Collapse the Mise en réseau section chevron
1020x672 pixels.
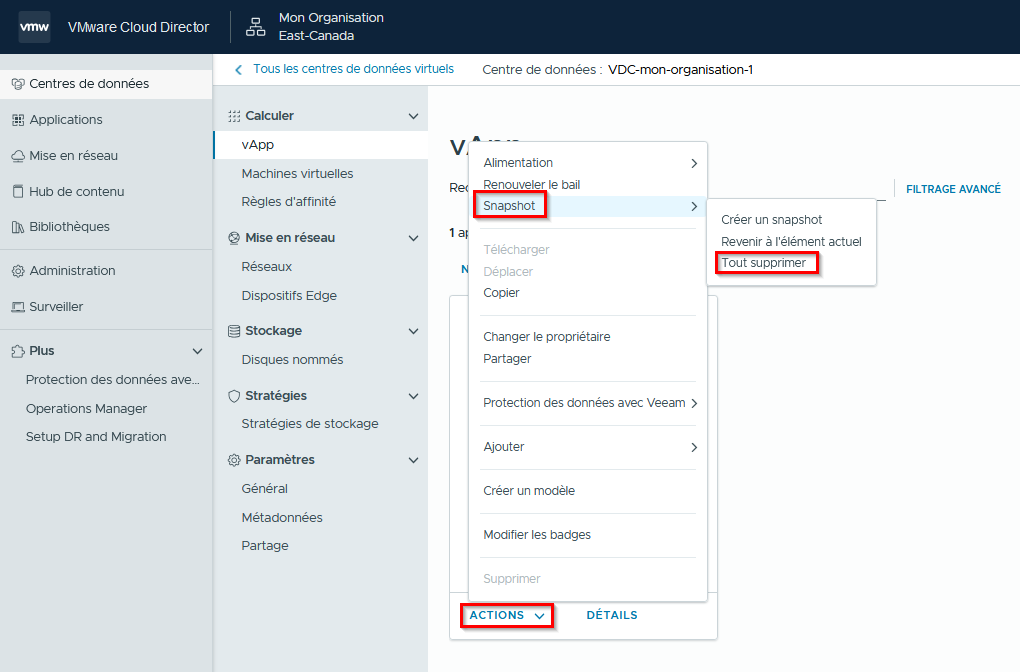point(413,238)
